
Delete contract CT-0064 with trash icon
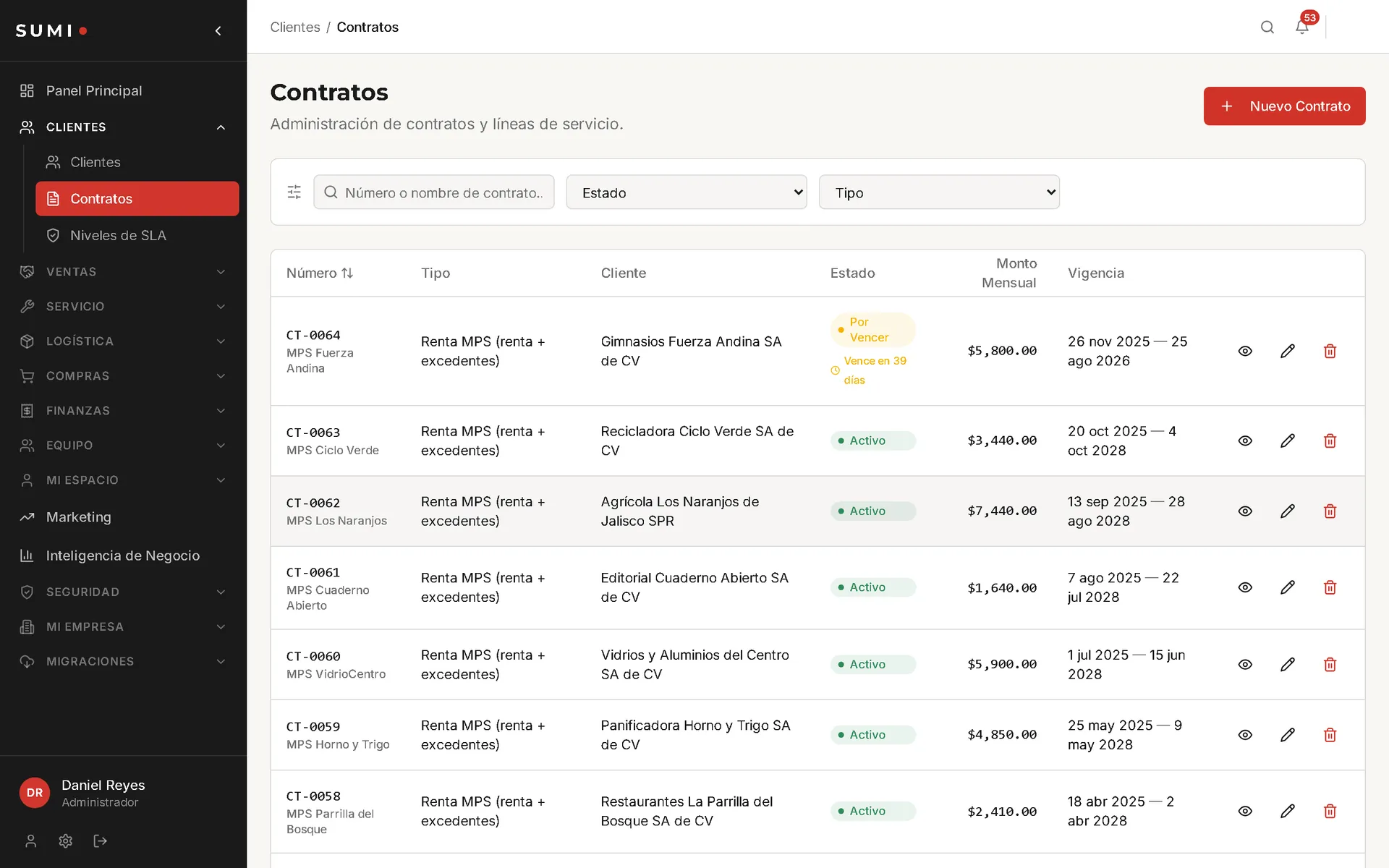pos(1330,352)
